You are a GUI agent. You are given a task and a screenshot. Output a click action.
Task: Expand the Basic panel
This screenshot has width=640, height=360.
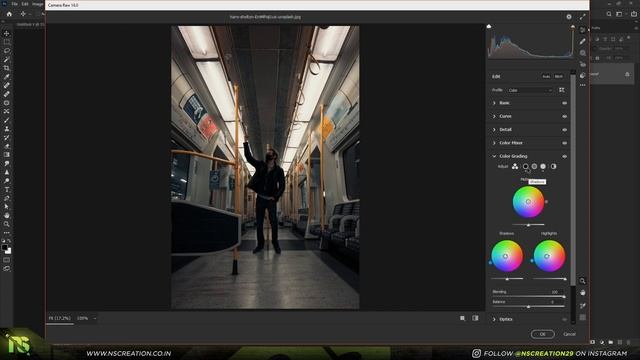tap(494, 103)
